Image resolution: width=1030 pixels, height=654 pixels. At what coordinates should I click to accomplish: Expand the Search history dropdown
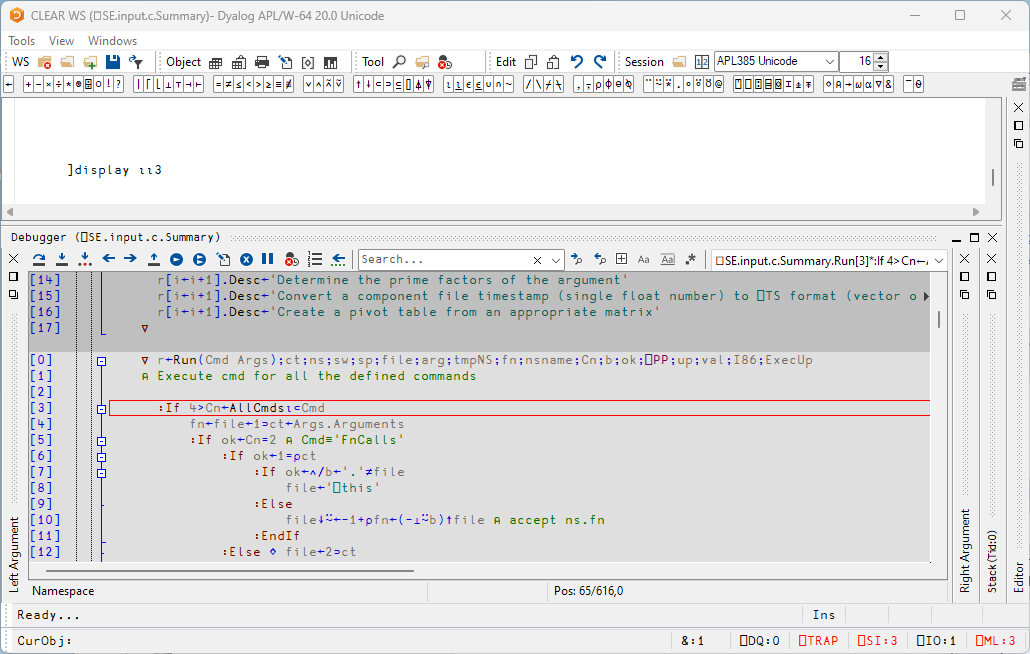tap(556, 259)
